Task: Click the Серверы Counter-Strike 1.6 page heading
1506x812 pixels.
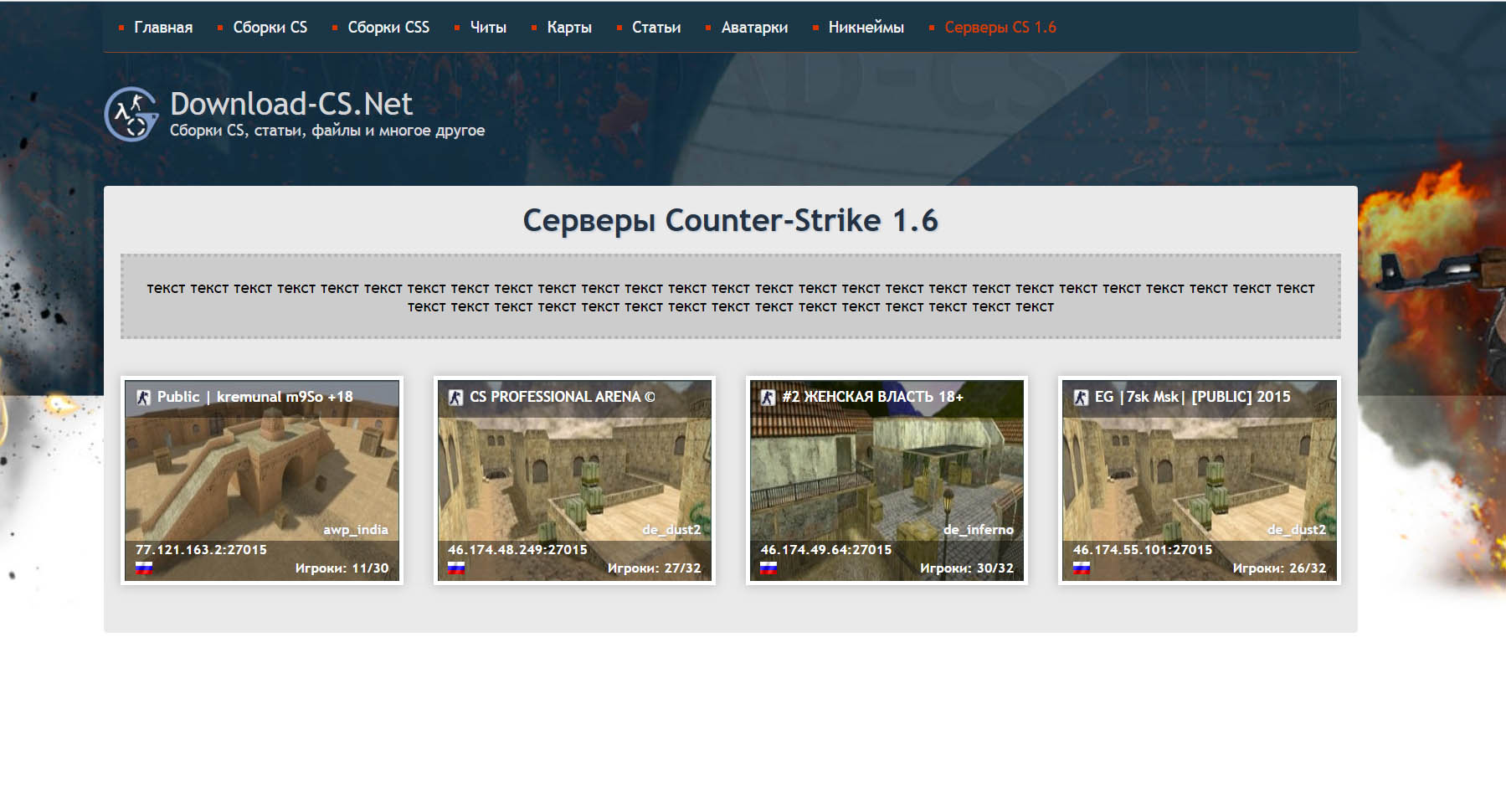Action: 730,221
